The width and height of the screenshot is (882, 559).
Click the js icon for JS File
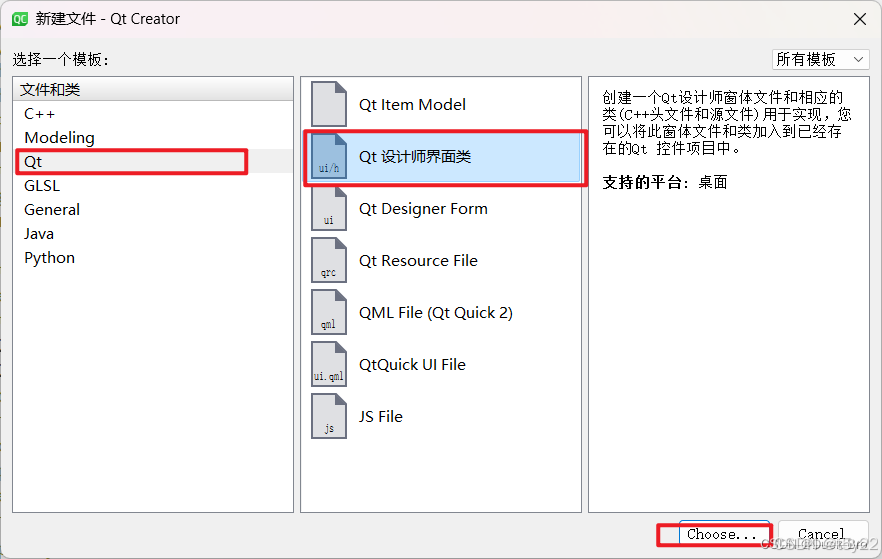[x=329, y=417]
